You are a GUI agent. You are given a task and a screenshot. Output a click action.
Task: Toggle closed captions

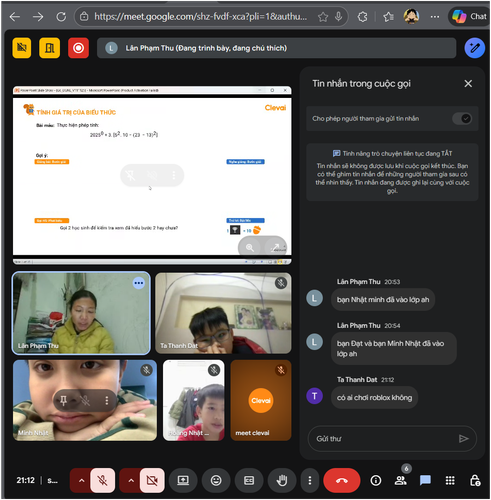tap(249, 480)
